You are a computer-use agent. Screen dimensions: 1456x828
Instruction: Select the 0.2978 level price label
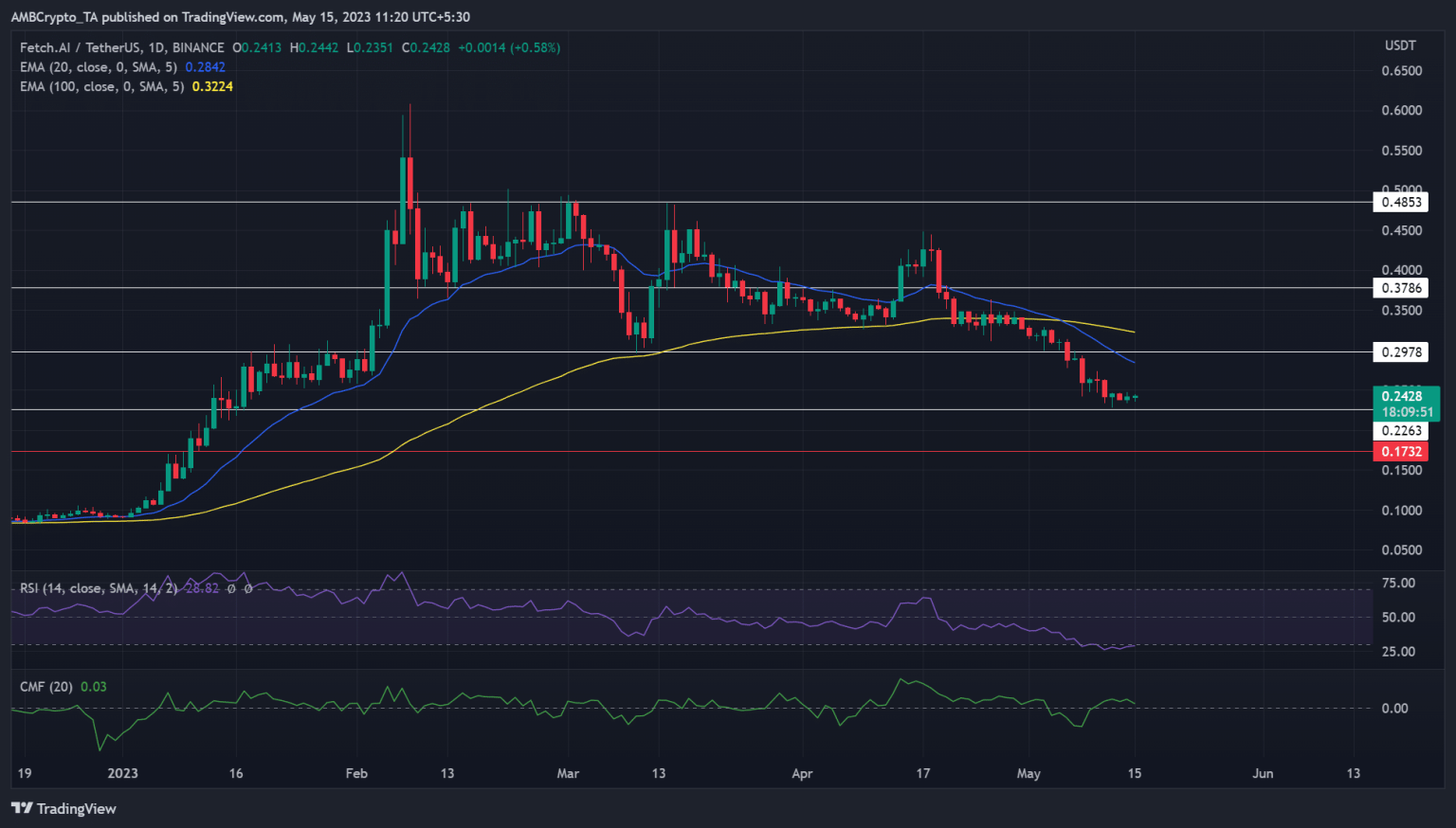pos(1401,352)
